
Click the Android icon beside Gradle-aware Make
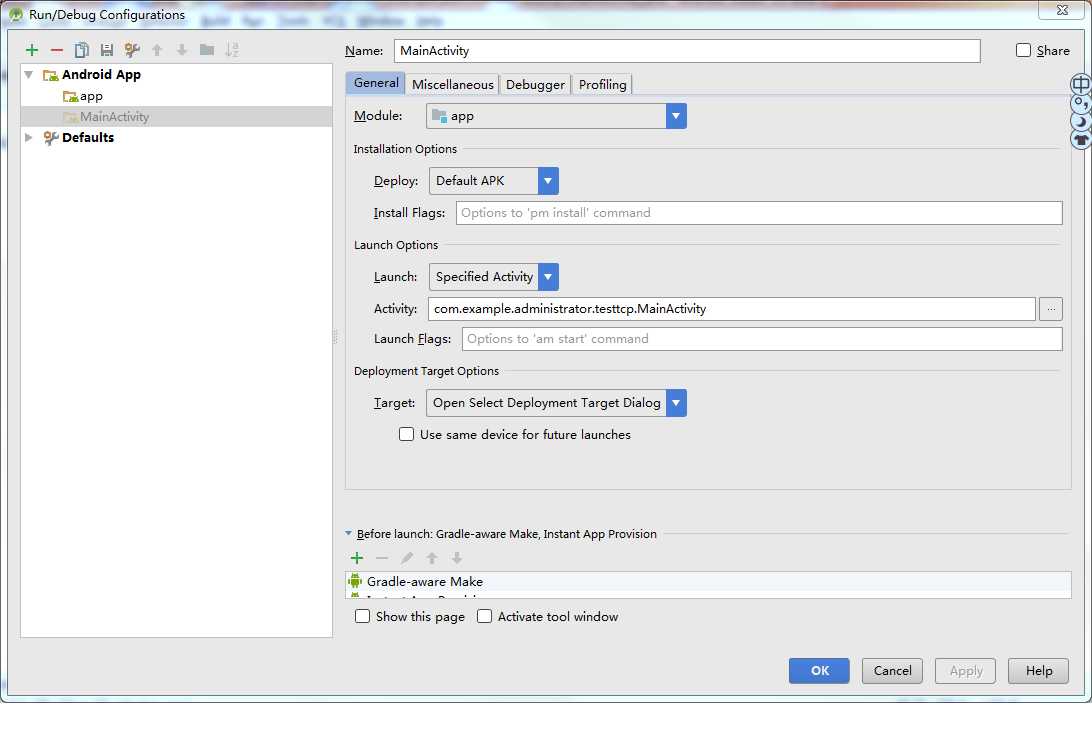355,581
